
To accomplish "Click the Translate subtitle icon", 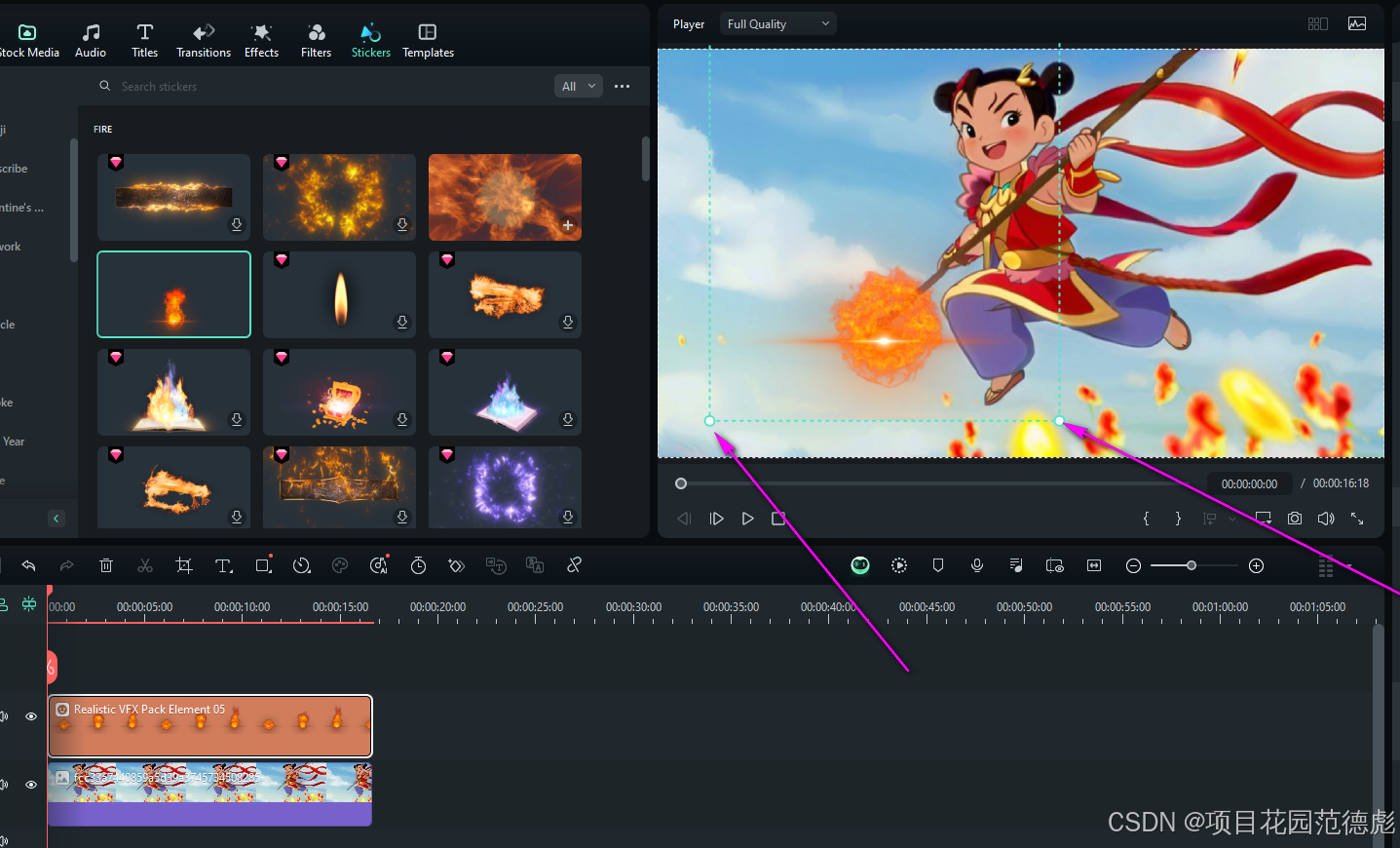I will pyautogui.click(x=535, y=565).
